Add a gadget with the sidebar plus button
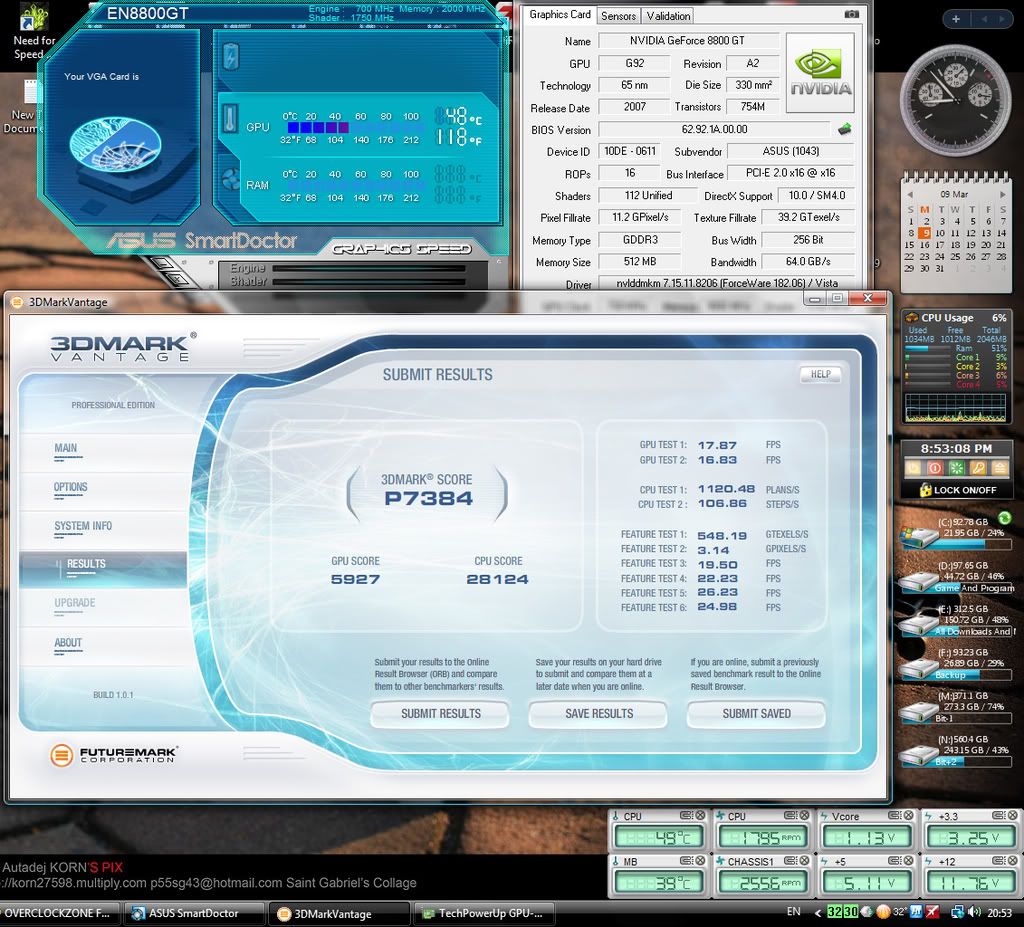Image resolution: width=1024 pixels, height=927 pixels. [957, 19]
